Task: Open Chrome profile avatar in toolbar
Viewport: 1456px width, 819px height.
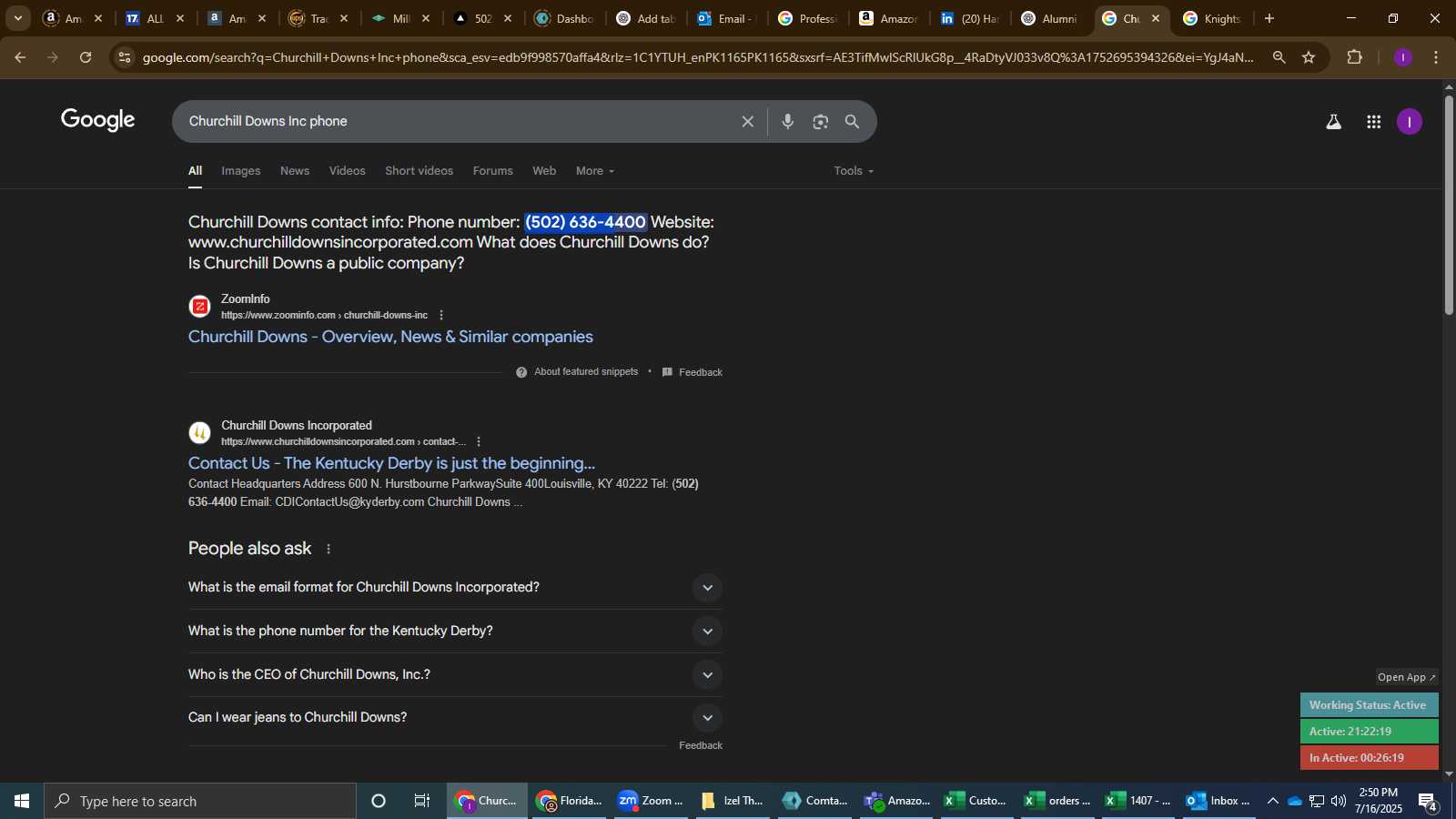Action: pos(1402,57)
